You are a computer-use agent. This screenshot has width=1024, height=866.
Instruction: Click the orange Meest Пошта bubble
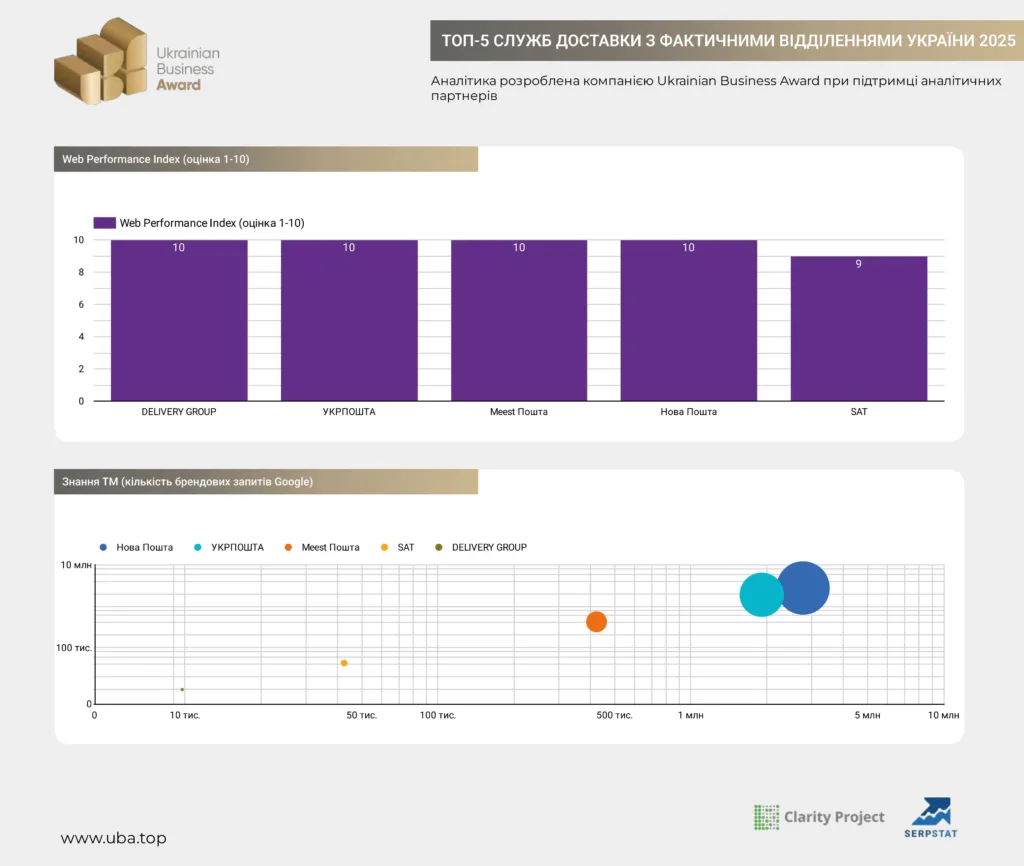click(596, 622)
